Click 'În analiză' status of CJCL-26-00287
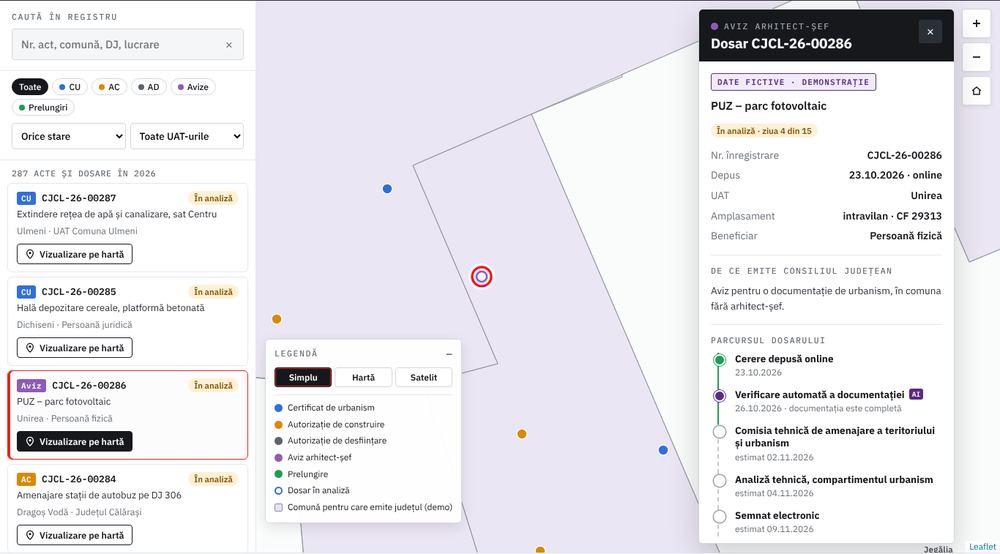Image resolution: width=1000 pixels, height=554 pixels. click(213, 198)
